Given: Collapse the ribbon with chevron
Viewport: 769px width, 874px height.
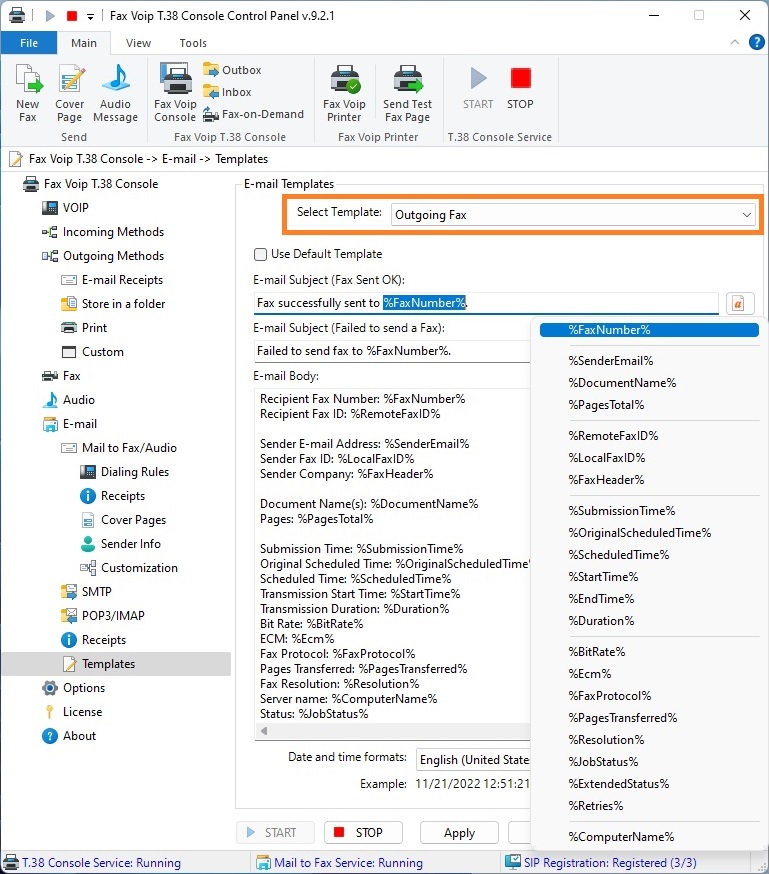Looking at the screenshot, I should [x=734, y=42].
